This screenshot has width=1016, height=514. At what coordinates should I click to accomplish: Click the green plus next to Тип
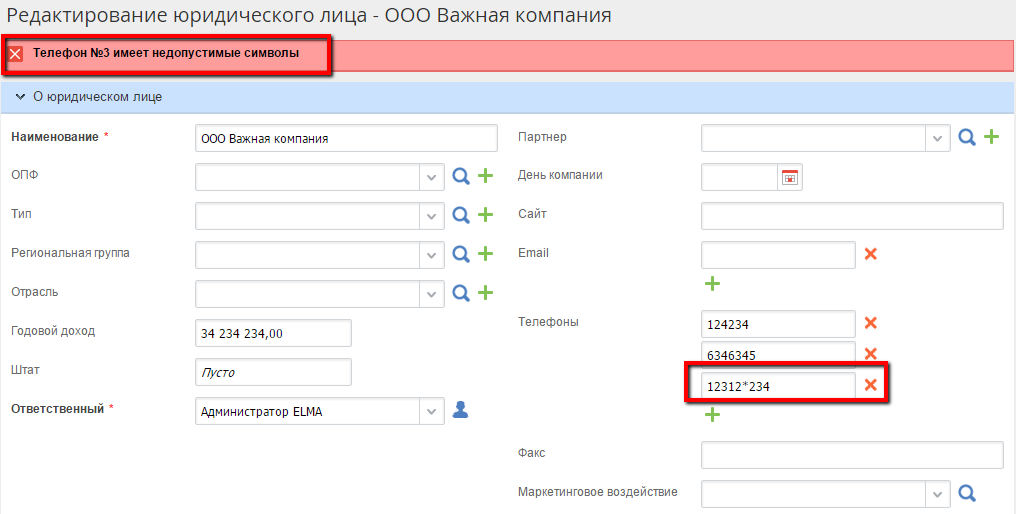coord(485,215)
